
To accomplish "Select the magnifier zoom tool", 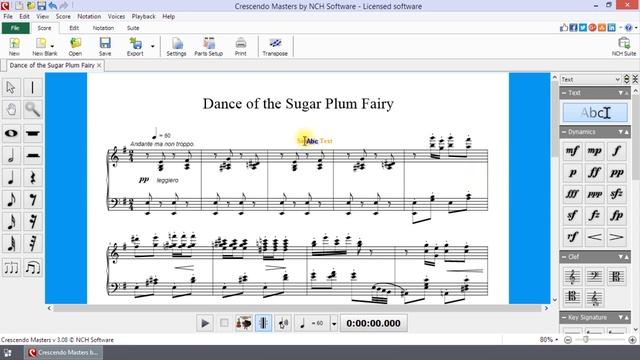I will point(33,110).
